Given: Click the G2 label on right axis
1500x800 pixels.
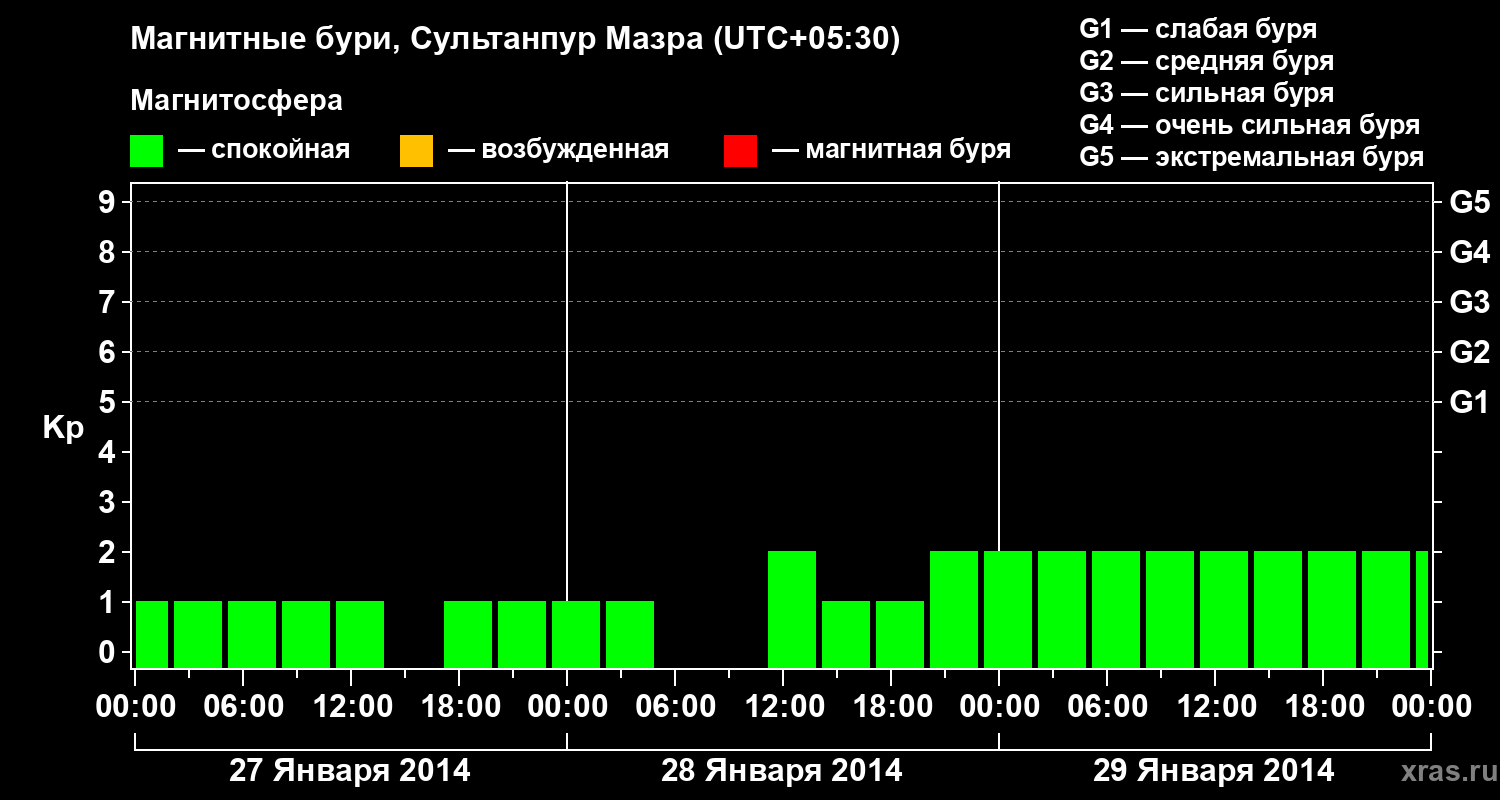Looking at the screenshot, I should click(1470, 353).
